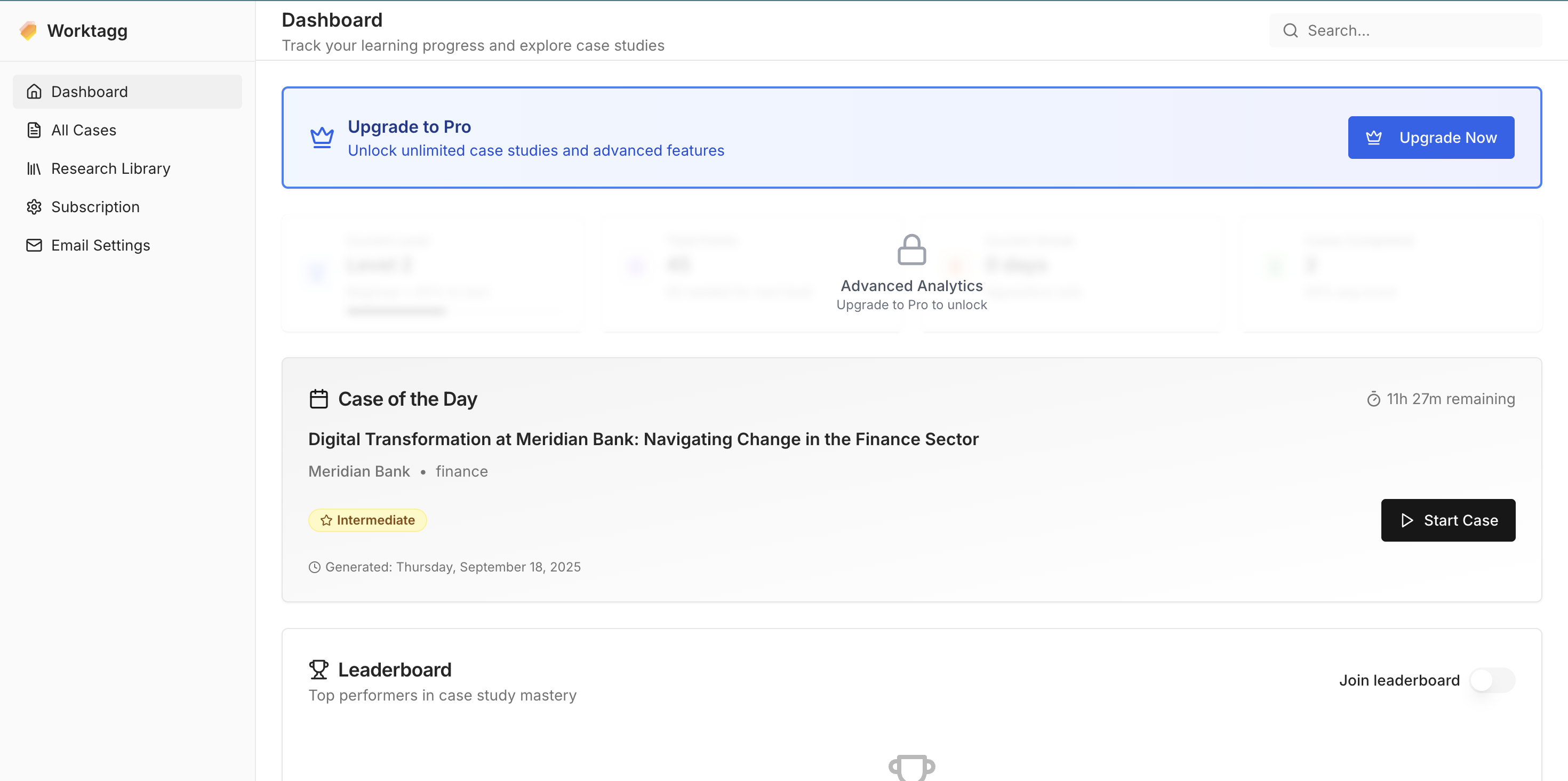
Task: Click the crown icon beside Upgrade to Pro
Action: (322, 138)
